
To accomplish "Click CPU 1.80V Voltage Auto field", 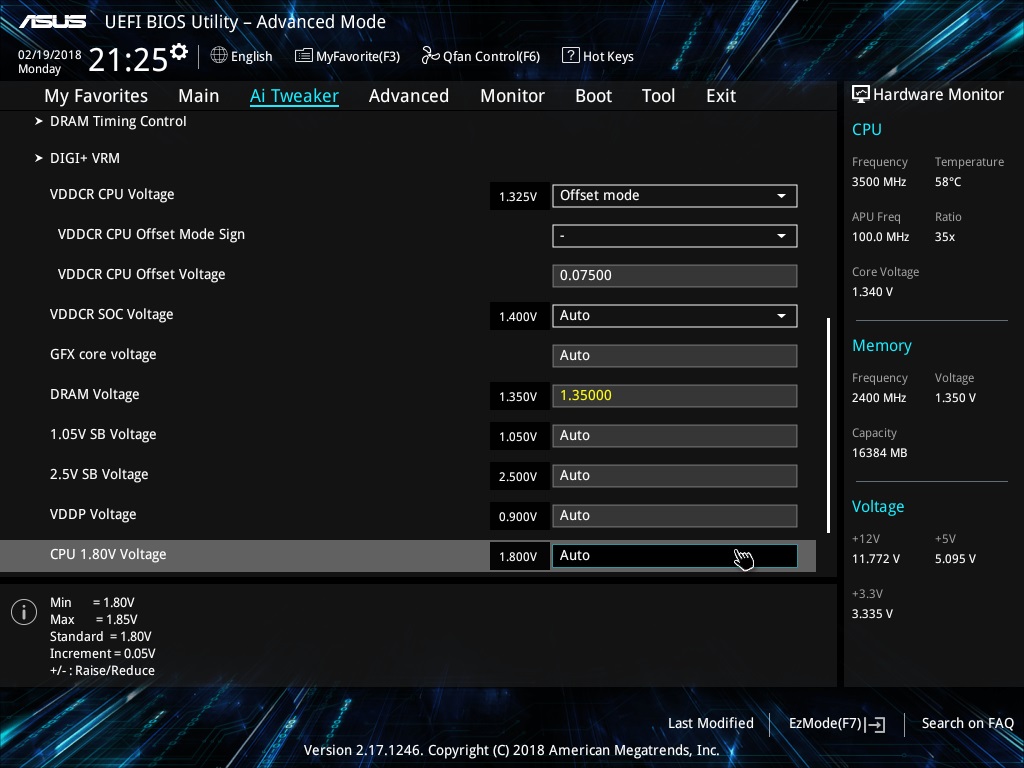I will pos(675,556).
